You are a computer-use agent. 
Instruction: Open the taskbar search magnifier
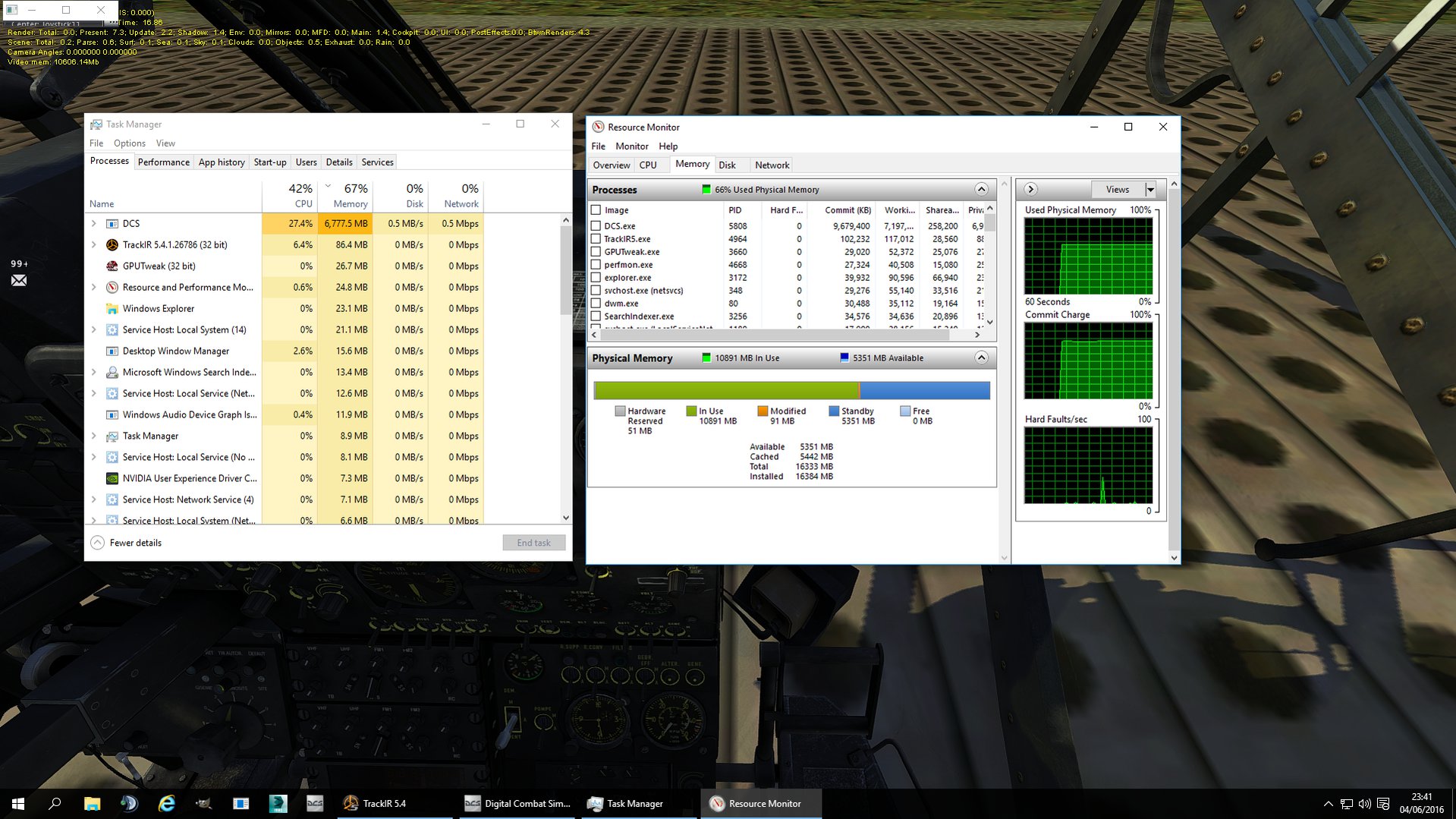coord(55,803)
